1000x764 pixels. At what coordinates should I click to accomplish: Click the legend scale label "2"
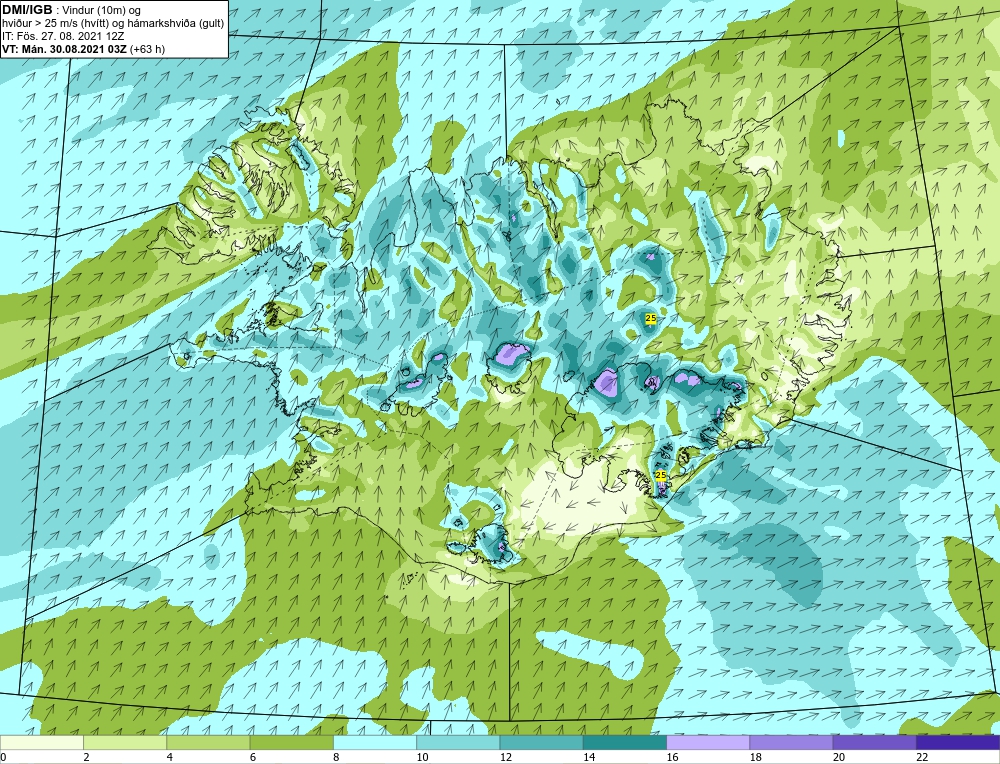point(86,757)
